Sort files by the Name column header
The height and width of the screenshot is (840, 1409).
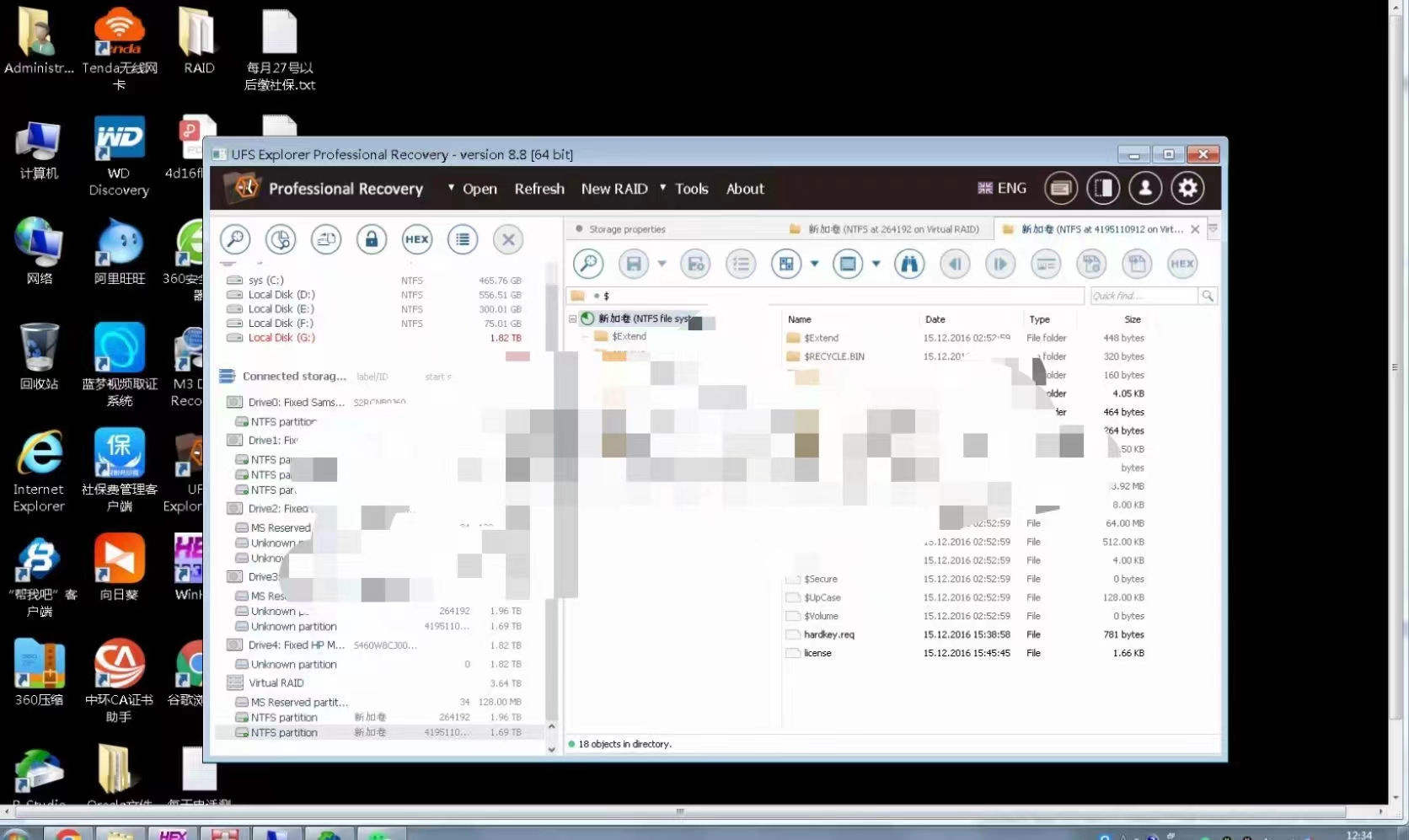(x=800, y=319)
